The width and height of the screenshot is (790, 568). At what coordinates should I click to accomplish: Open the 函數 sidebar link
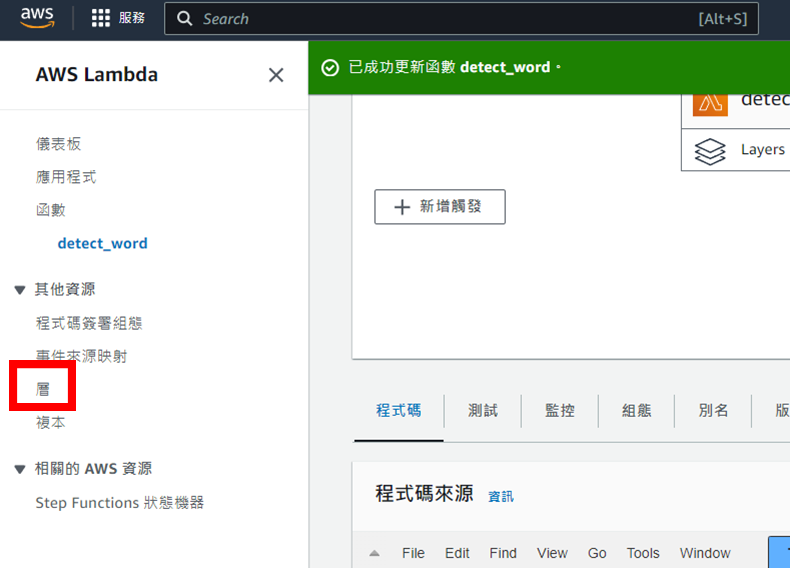[51, 210]
